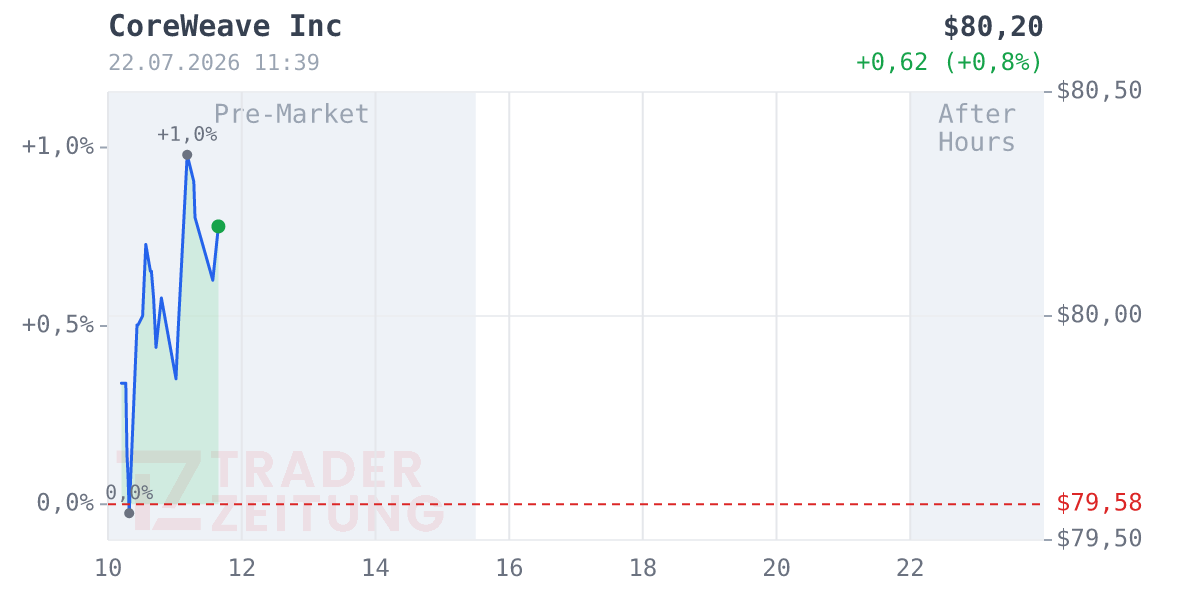This screenshot has height=600, width=1200.
Task: Click the 12 hour axis tick
Action: click(x=242, y=568)
